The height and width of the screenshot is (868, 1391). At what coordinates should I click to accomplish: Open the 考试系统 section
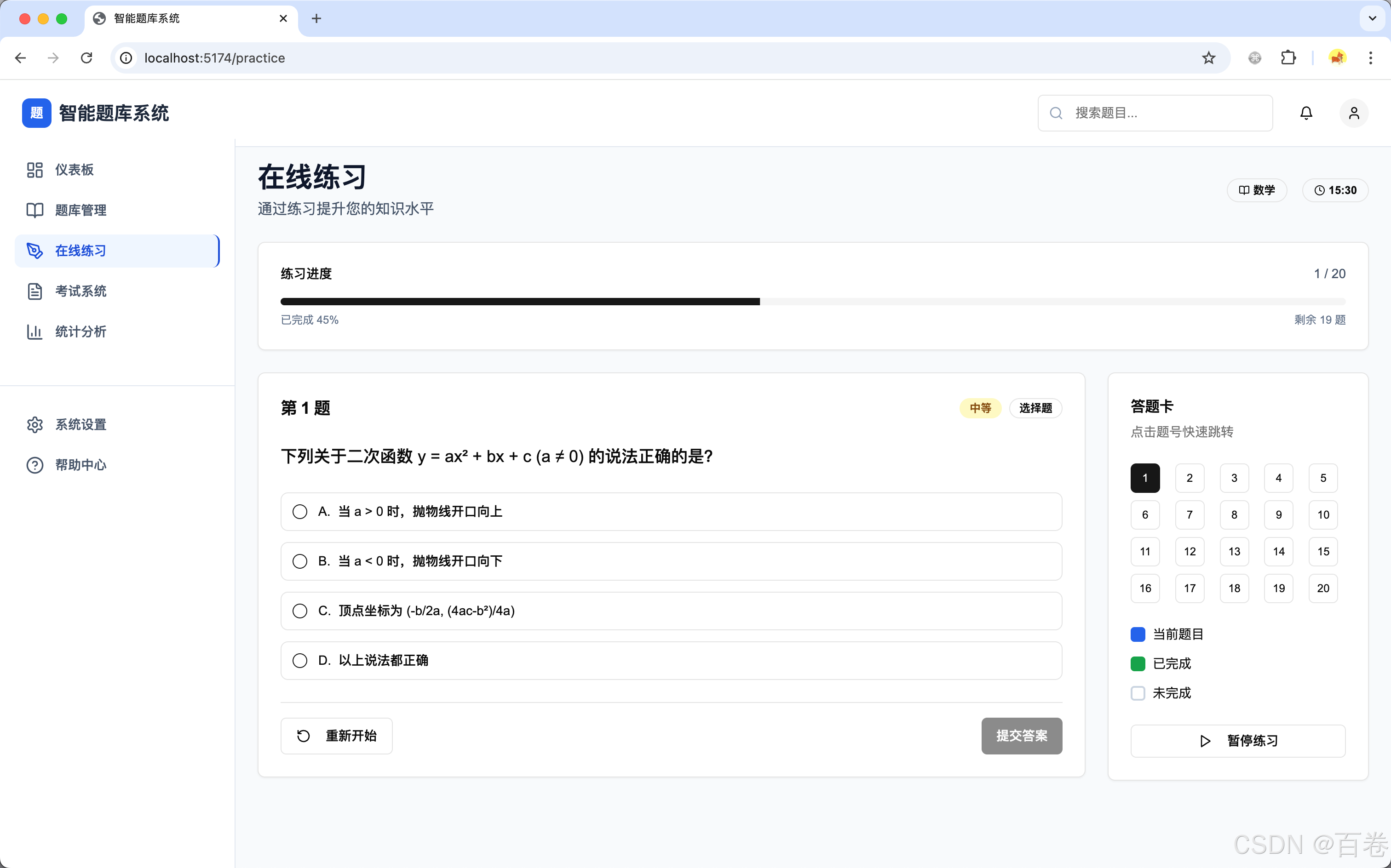81,291
